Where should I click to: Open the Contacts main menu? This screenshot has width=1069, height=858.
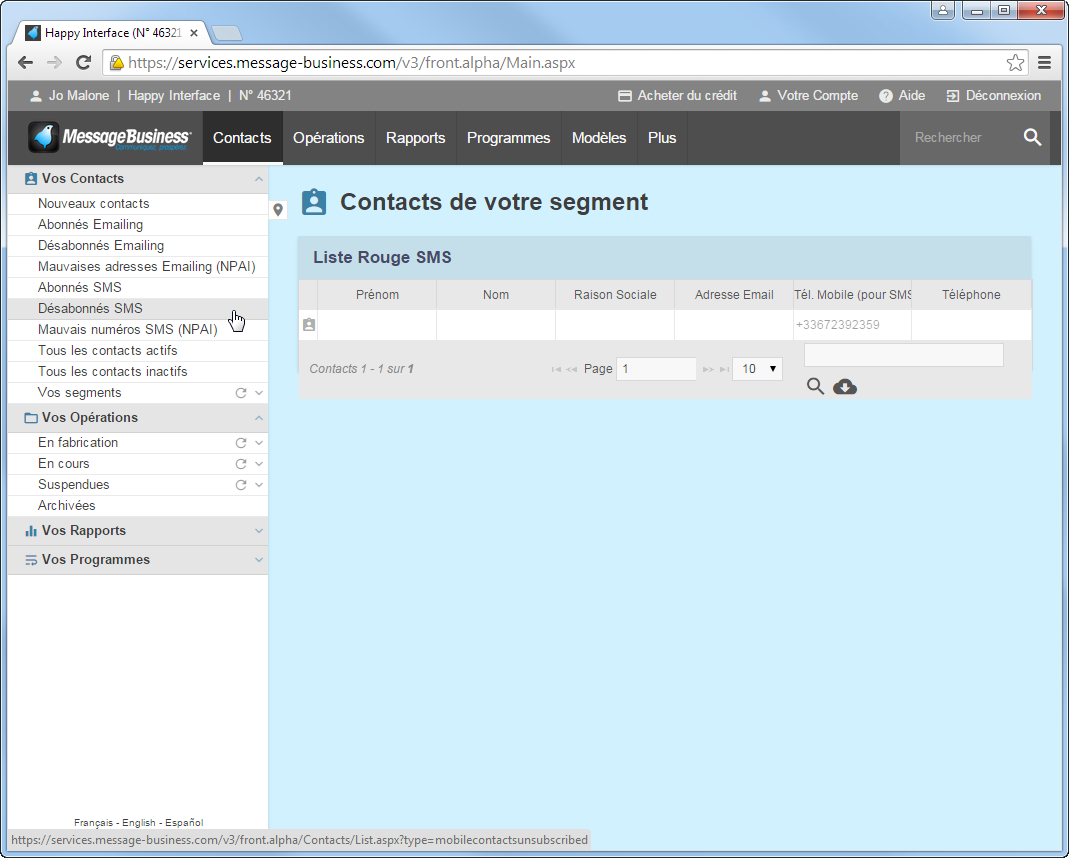242,138
